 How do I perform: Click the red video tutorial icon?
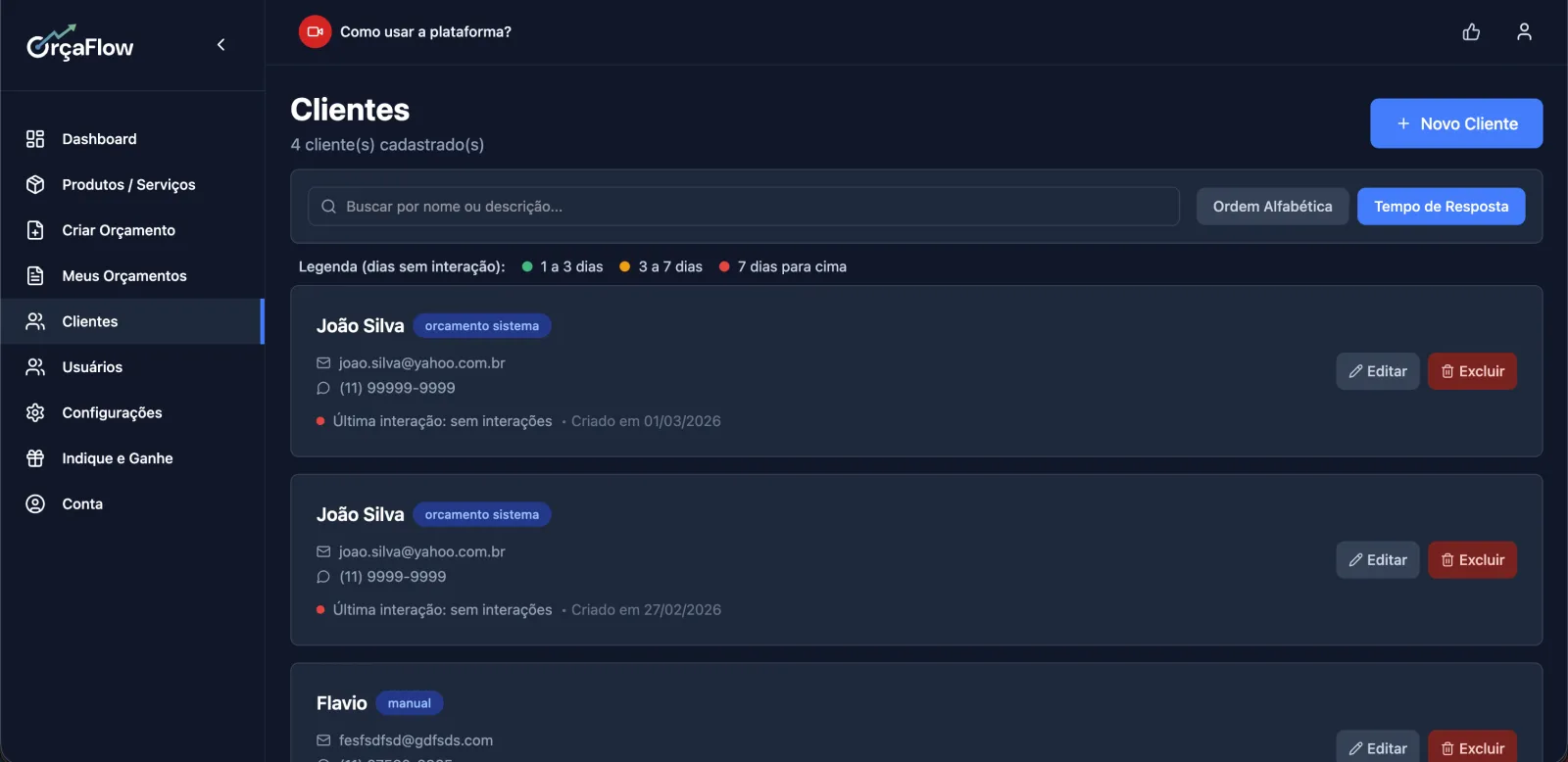pyautogui.click(x=315, y=31)
